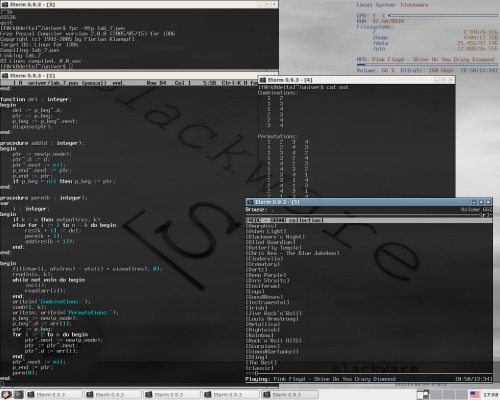
Task: Maximize the Eterm [5] window
Action: 481,202
